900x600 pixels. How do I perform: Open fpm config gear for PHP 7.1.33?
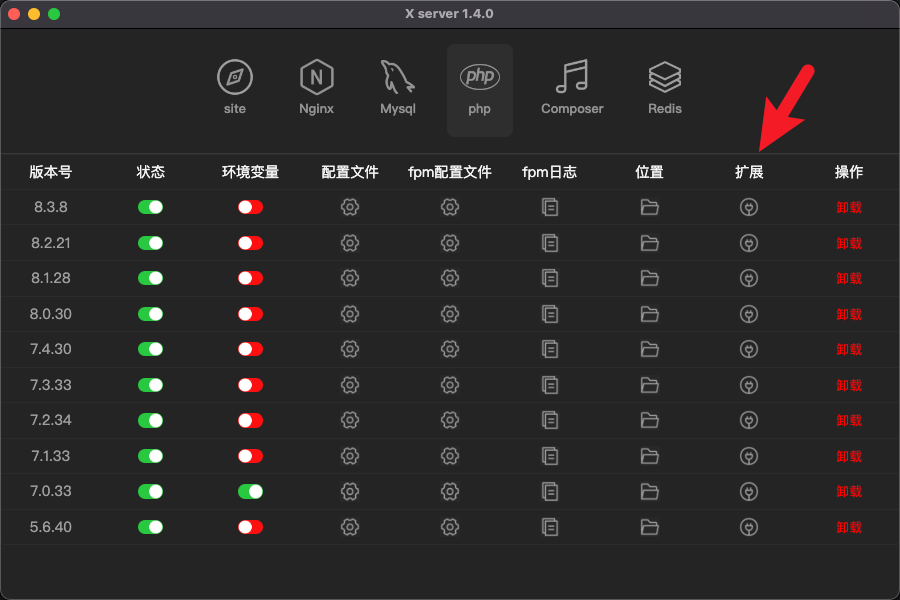pos(450,456)
